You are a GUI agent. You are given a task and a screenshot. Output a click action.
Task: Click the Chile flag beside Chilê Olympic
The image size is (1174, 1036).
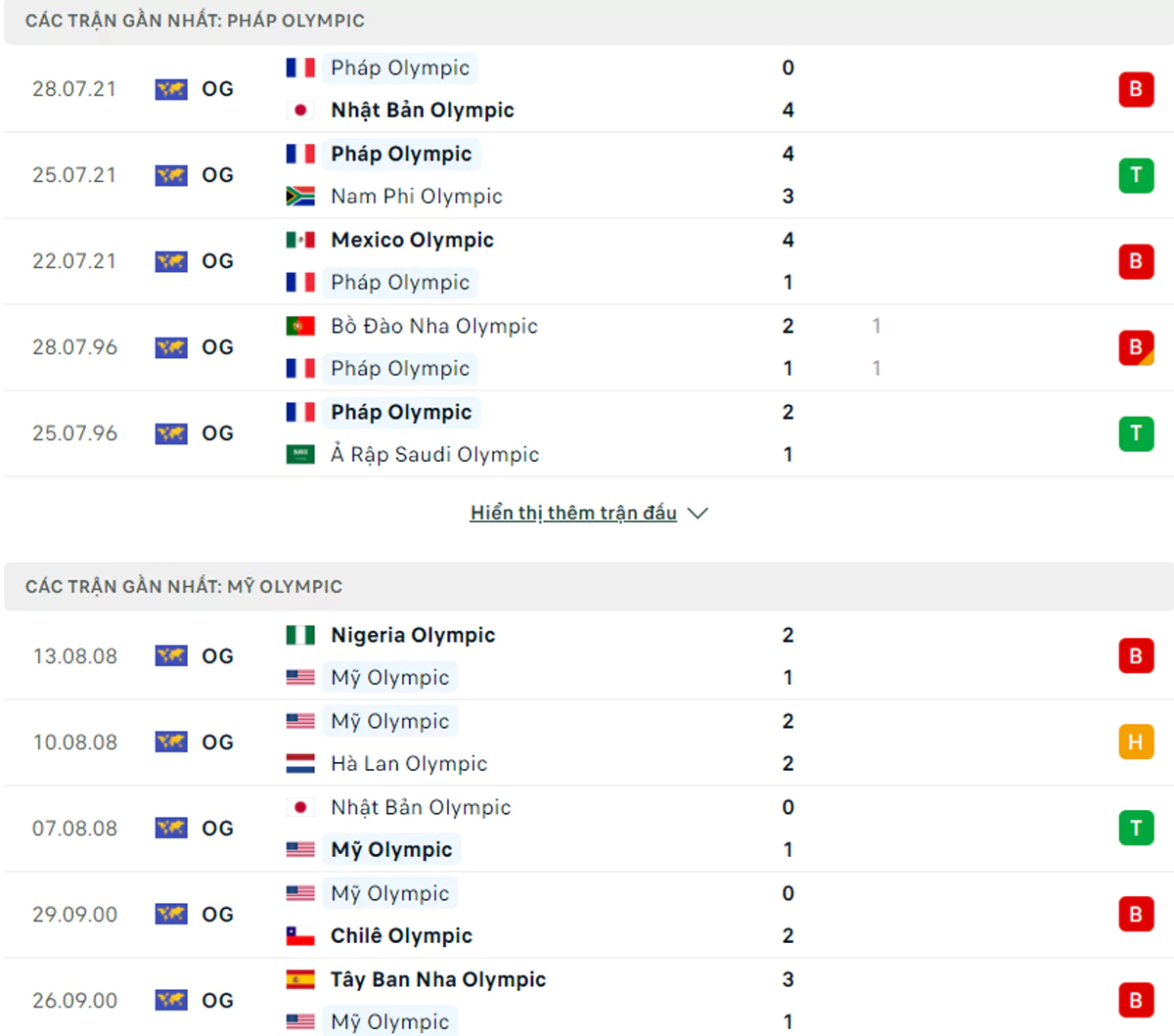click(x=300, y=936)
